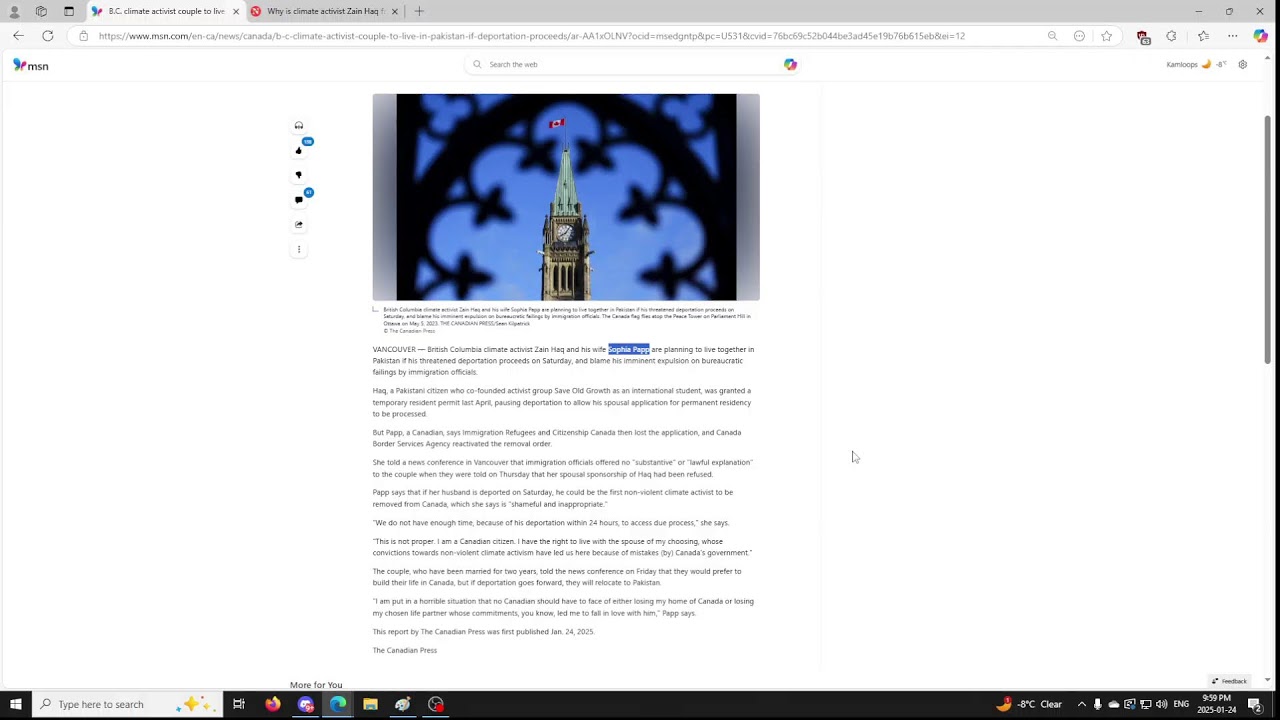Add page to favorites star
Screen dimensions: 1280x720
(1106, 36)
